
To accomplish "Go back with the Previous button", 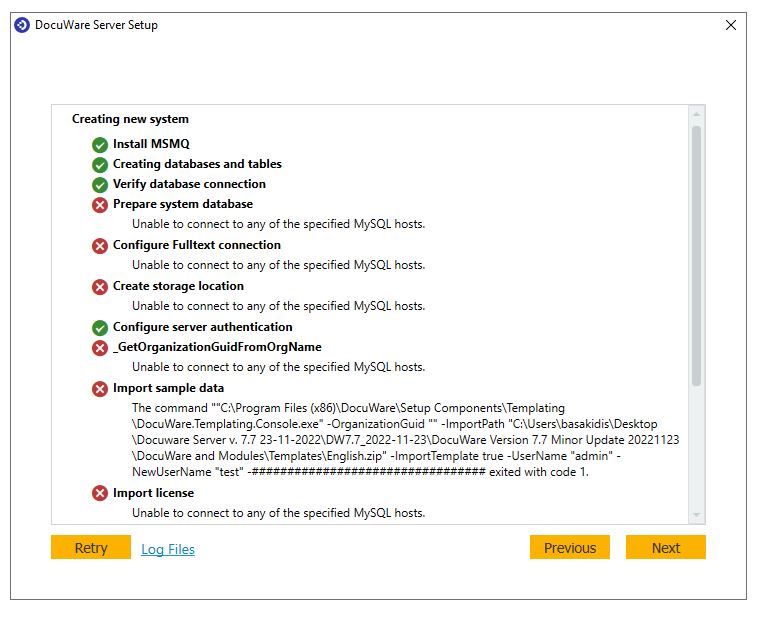I will point(570,548).
